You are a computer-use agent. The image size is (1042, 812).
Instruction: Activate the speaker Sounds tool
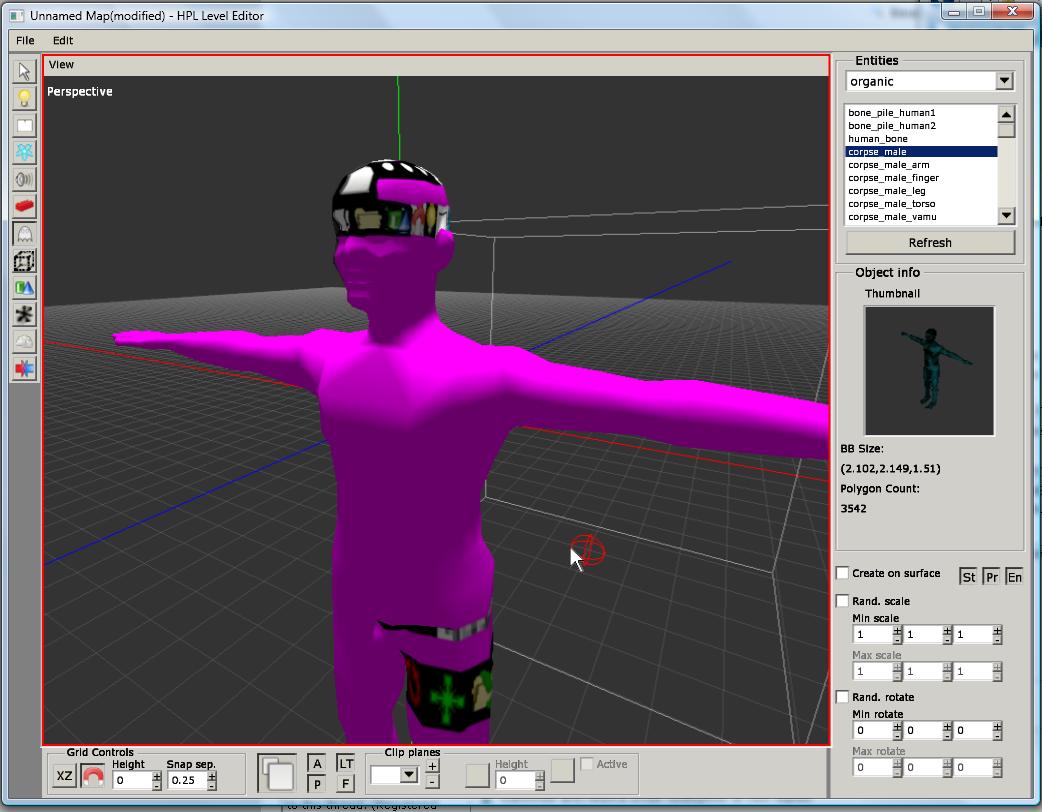pos(24,179)
